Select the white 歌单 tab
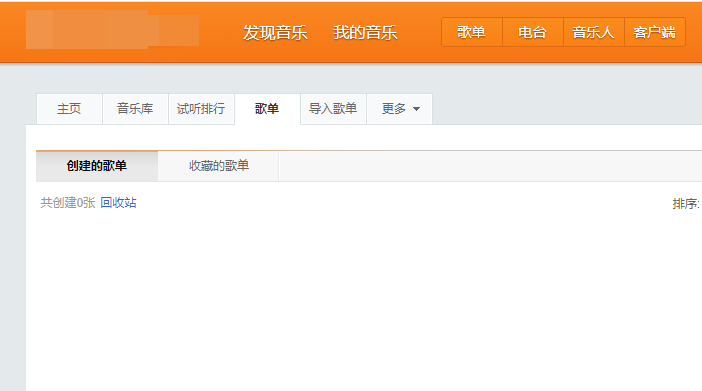The height and width of the screenshot is (391, 702). pyautogui.click(x=267, y=109)
